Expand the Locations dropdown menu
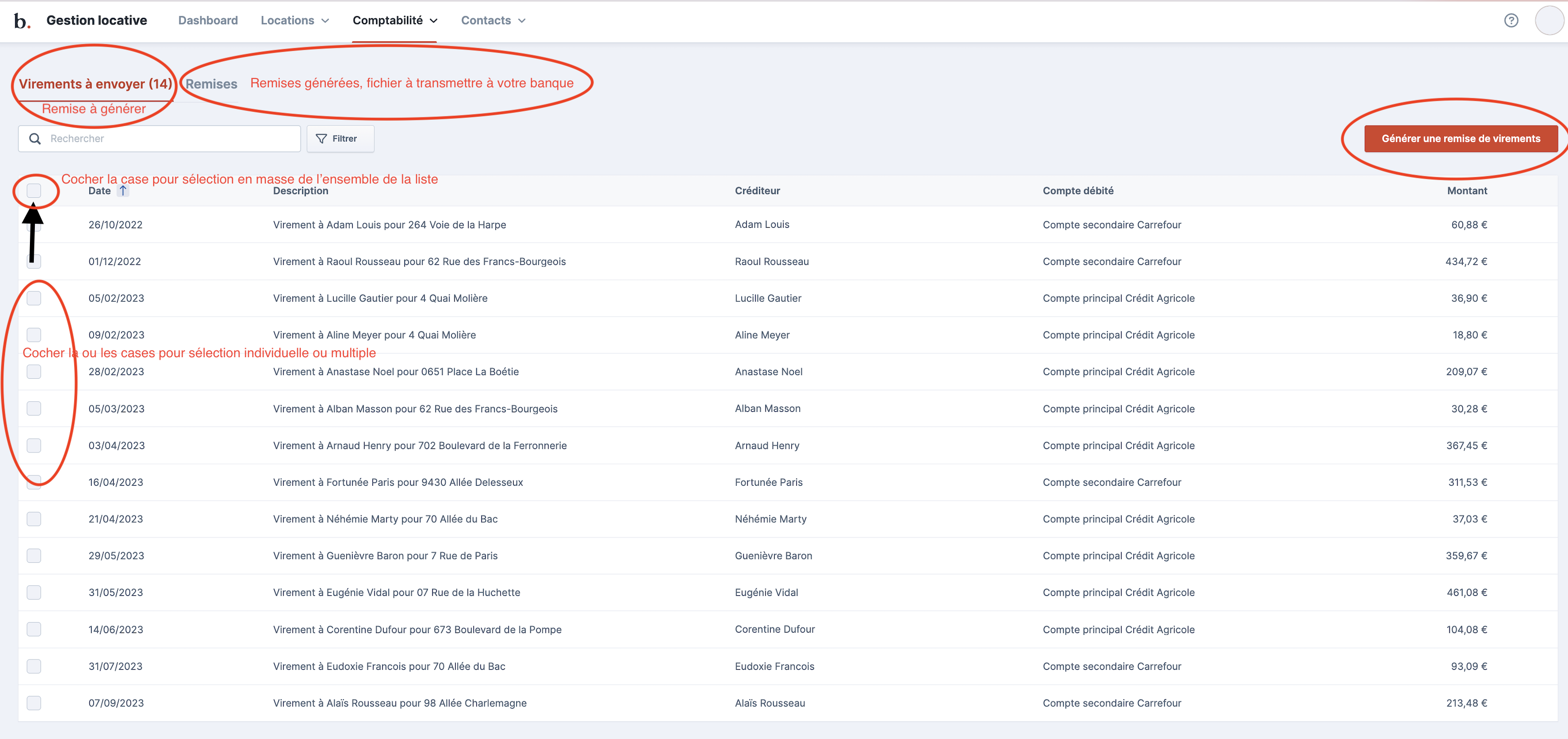 click(x=294, y=21)
